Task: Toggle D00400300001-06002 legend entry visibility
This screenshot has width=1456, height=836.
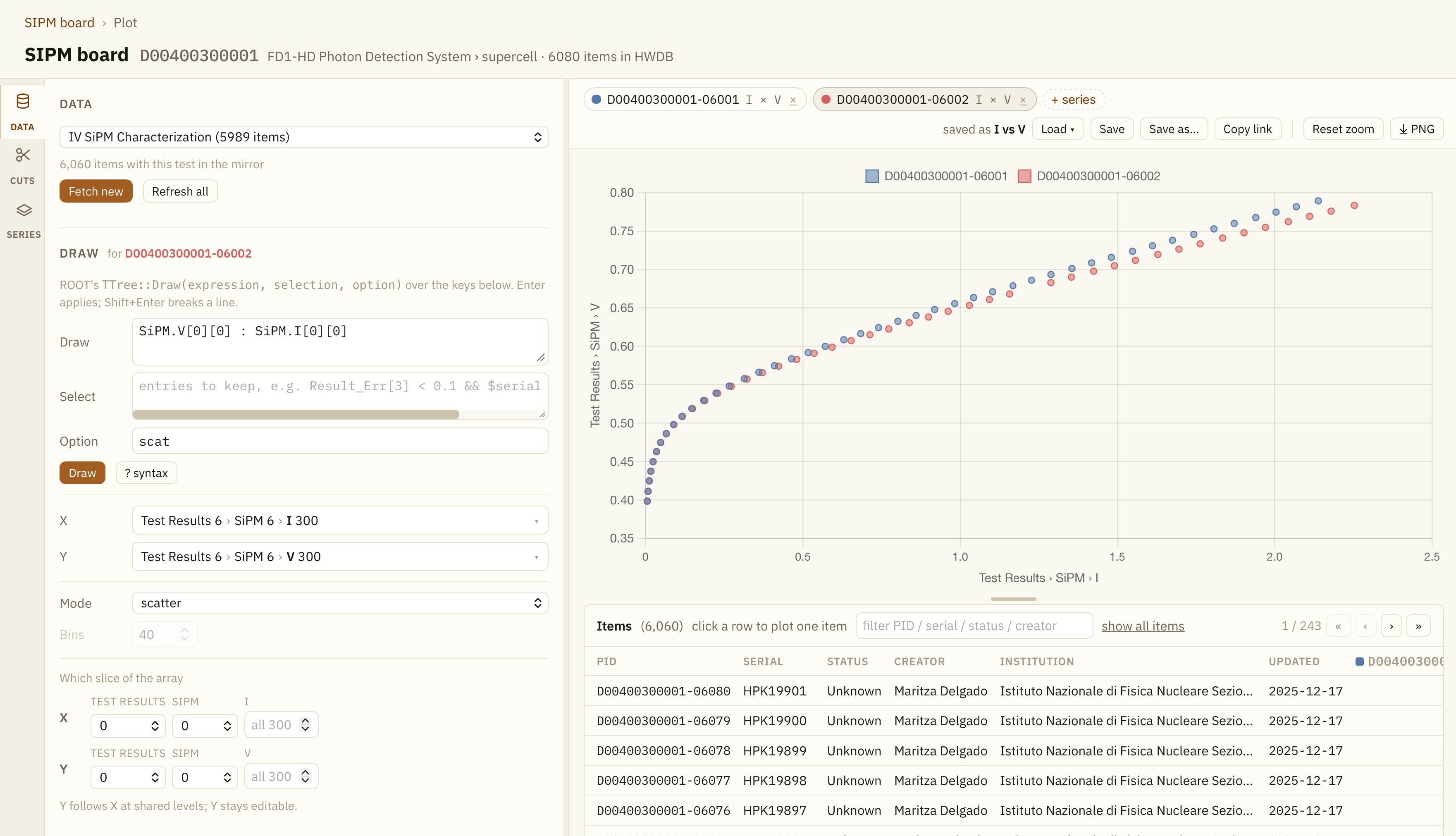Action: (x=1089, y=176)
